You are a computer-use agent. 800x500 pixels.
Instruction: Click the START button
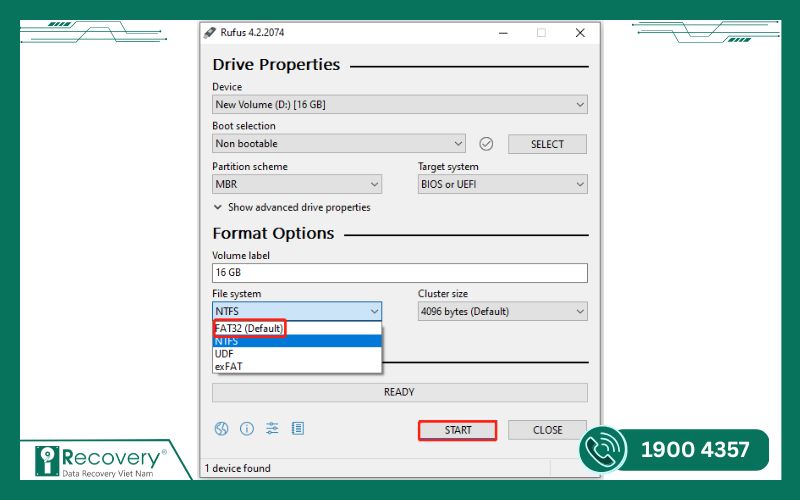tap(458, 430)
